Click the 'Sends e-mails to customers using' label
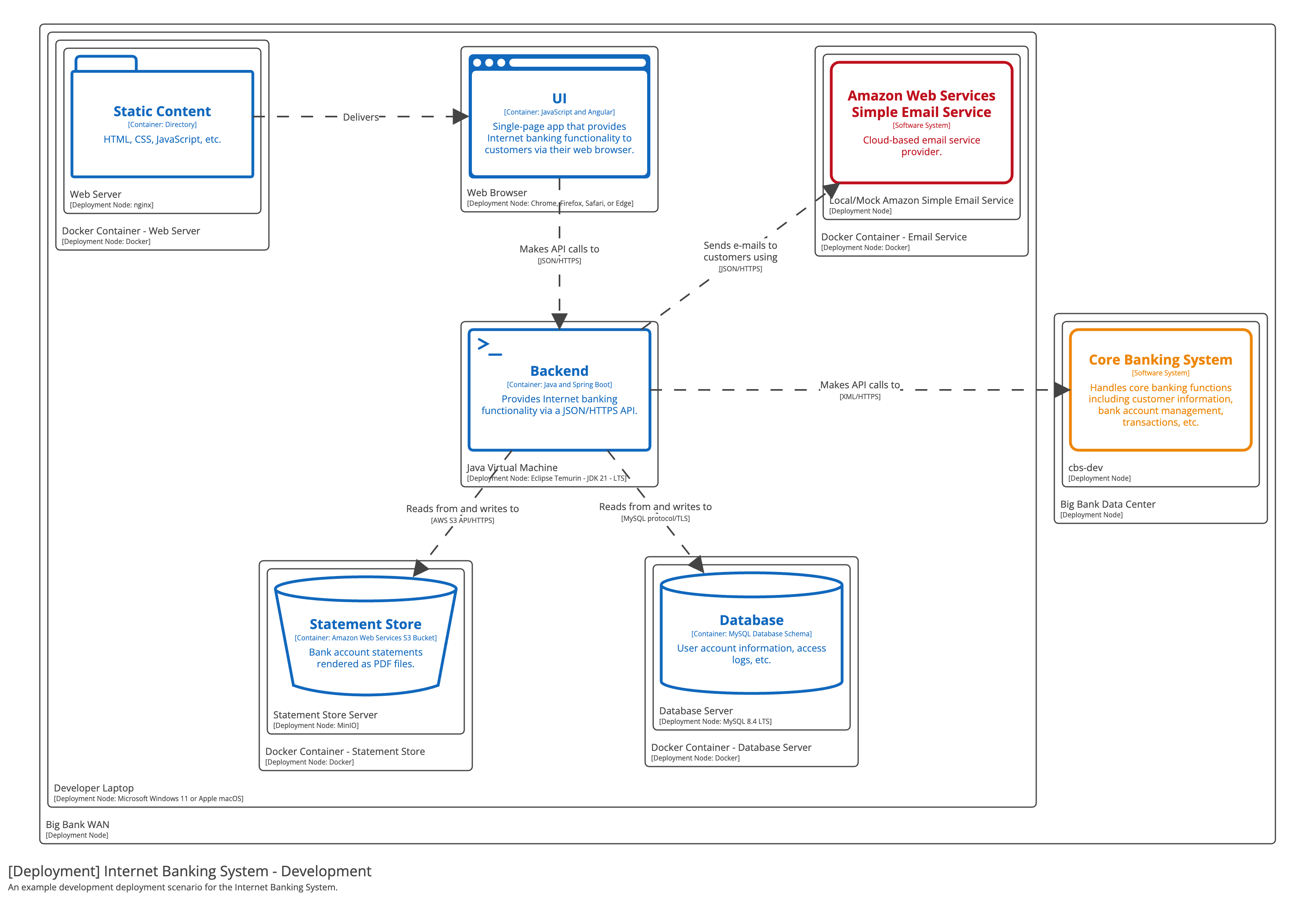This screenshot has width=1316, height=900. 740,251
